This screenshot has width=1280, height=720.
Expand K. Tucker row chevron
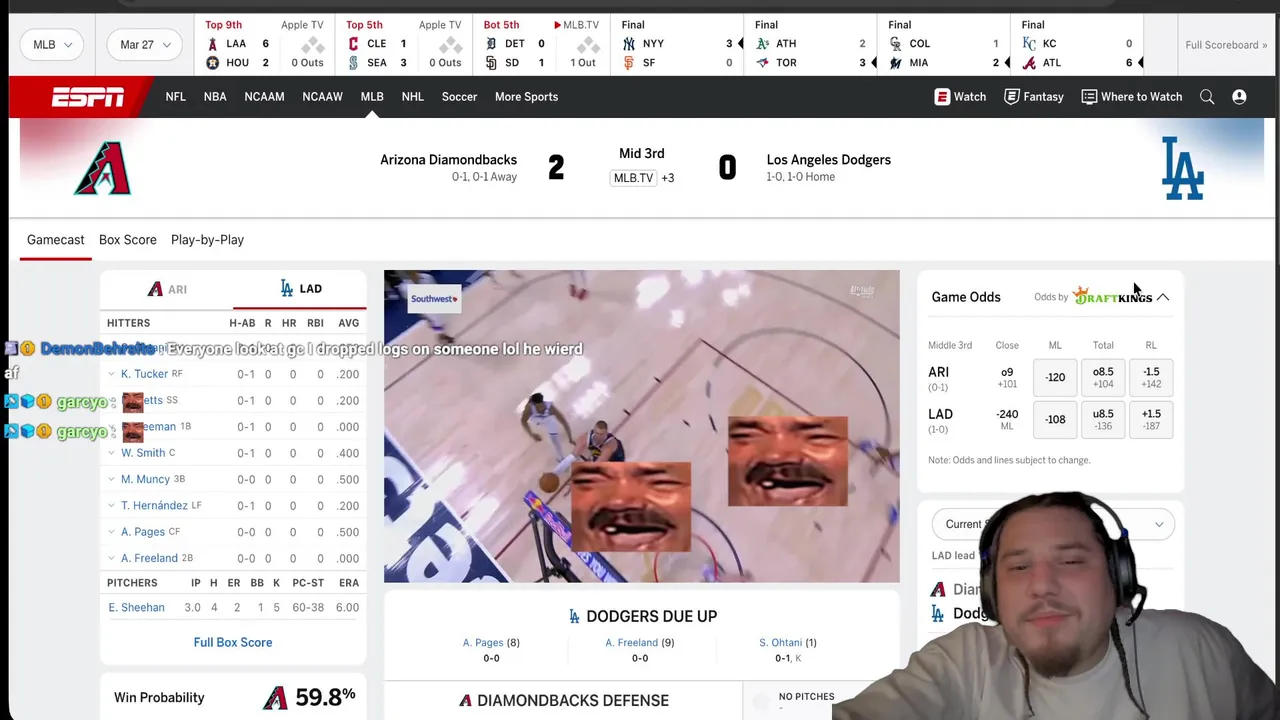click(111, 374)
